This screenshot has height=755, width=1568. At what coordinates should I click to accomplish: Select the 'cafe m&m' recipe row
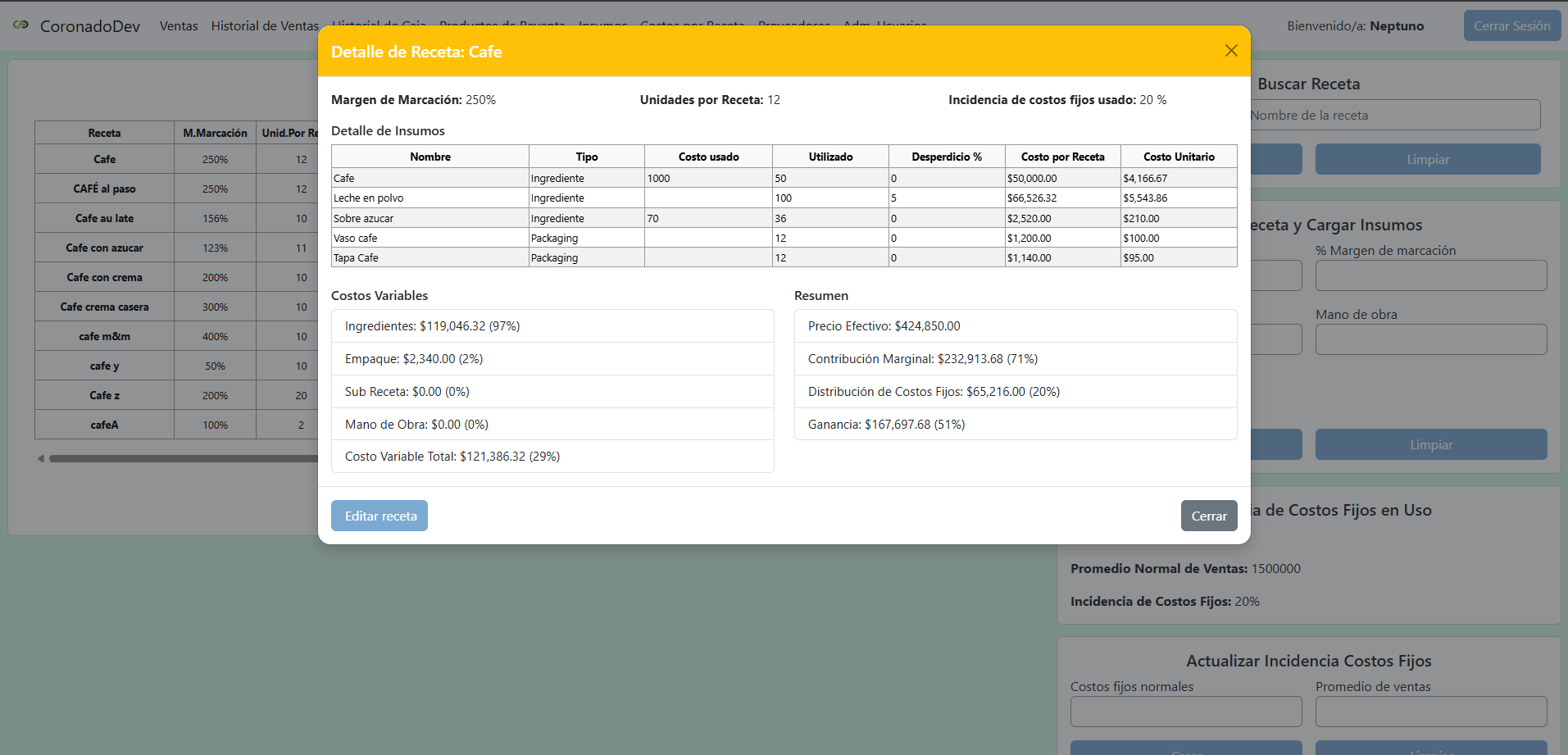pos(176,336)
